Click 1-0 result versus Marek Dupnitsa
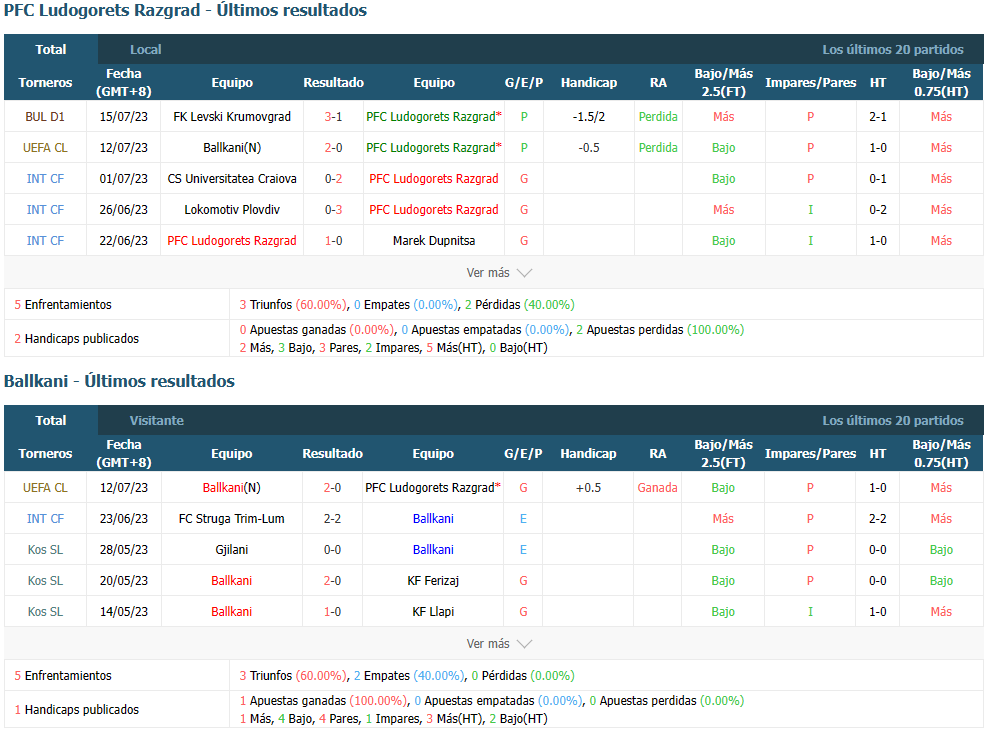This screenshot has width=988, height=734. coord(333,240)
